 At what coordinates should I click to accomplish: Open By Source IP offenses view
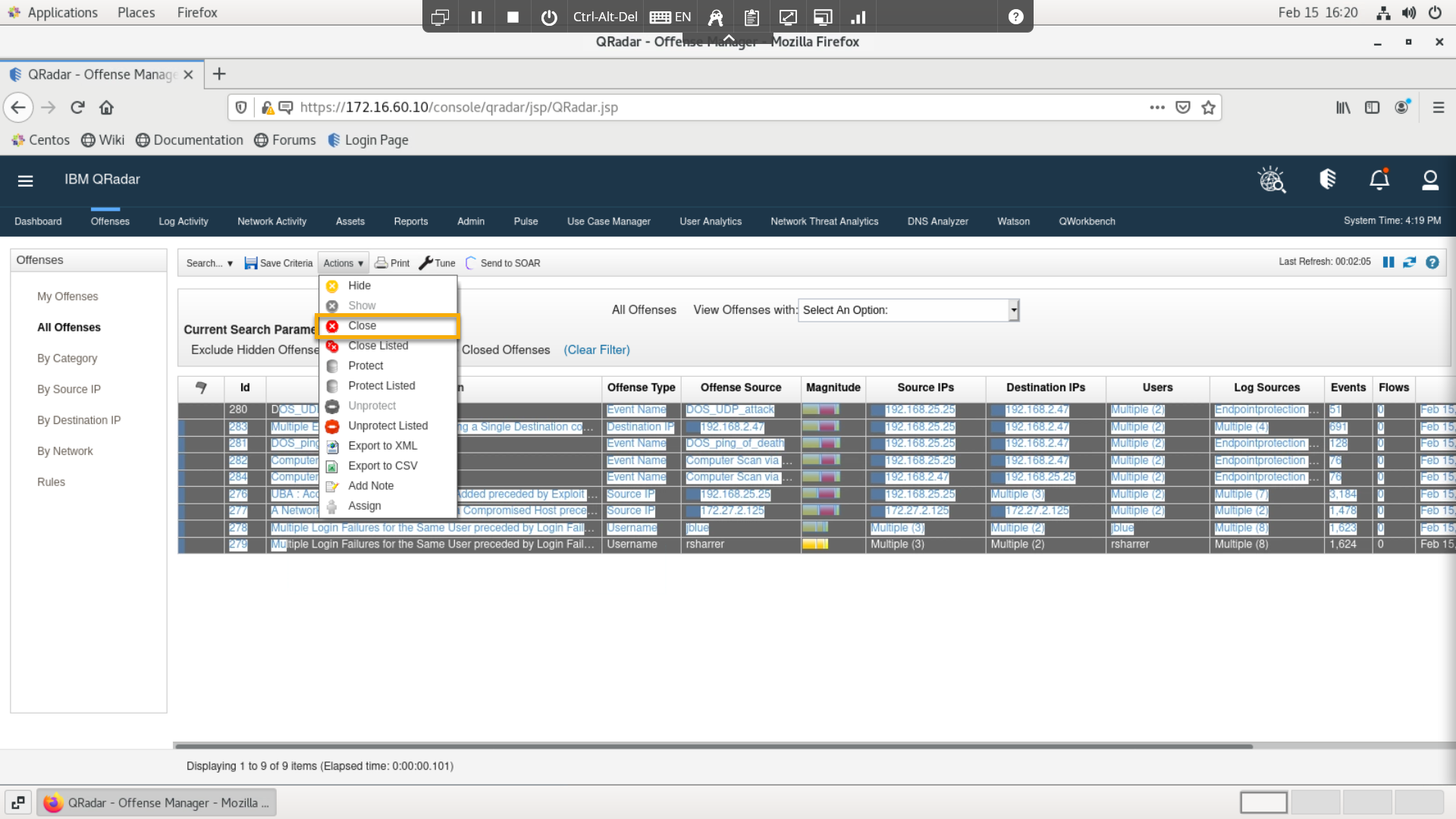(x=69, y=389)
